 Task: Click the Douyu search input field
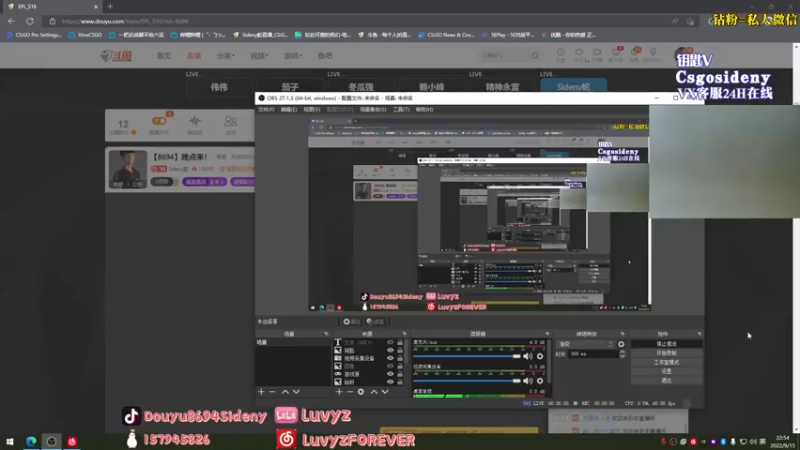pos(504,56)
